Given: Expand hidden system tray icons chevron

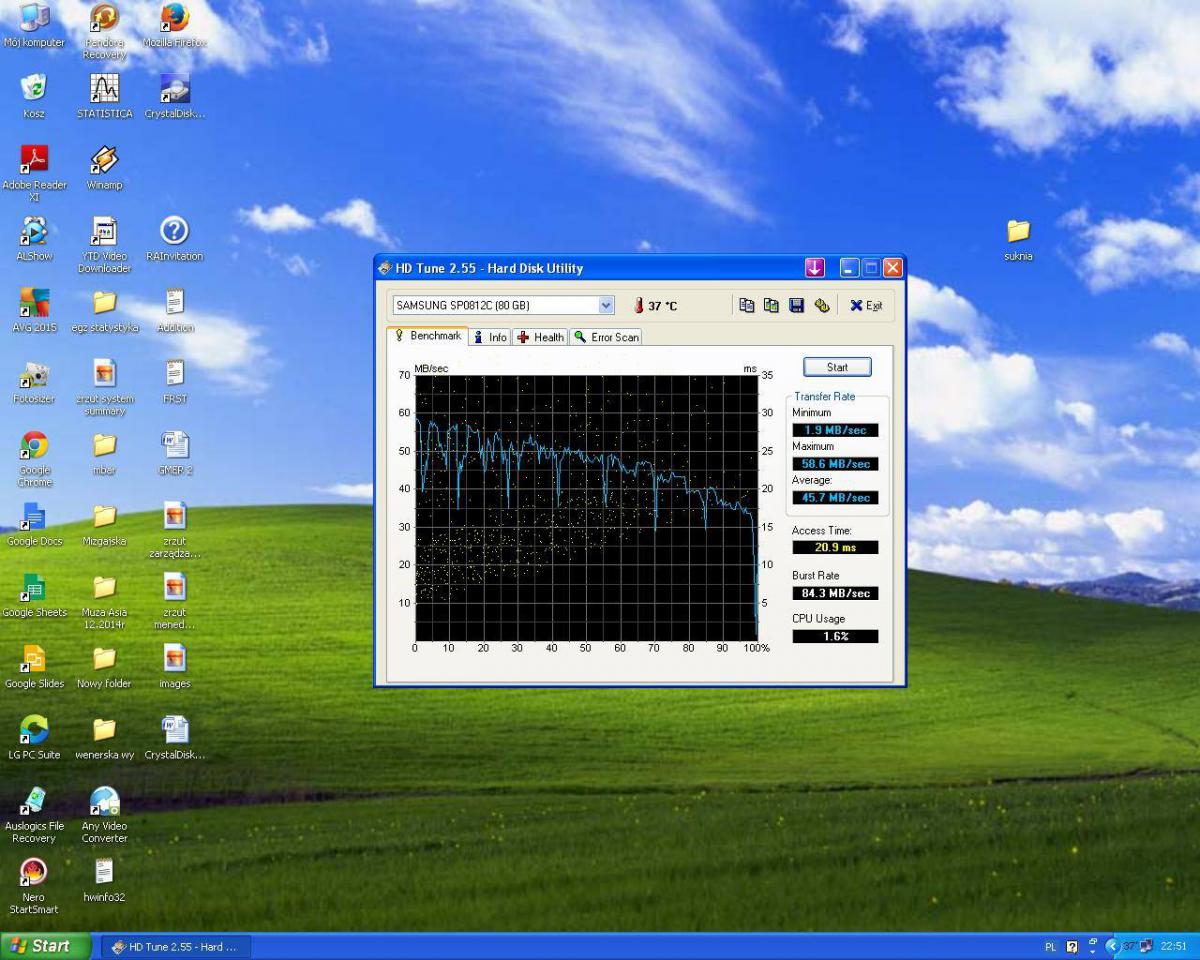Looking at the screenshot, I should pos(1112,946).
